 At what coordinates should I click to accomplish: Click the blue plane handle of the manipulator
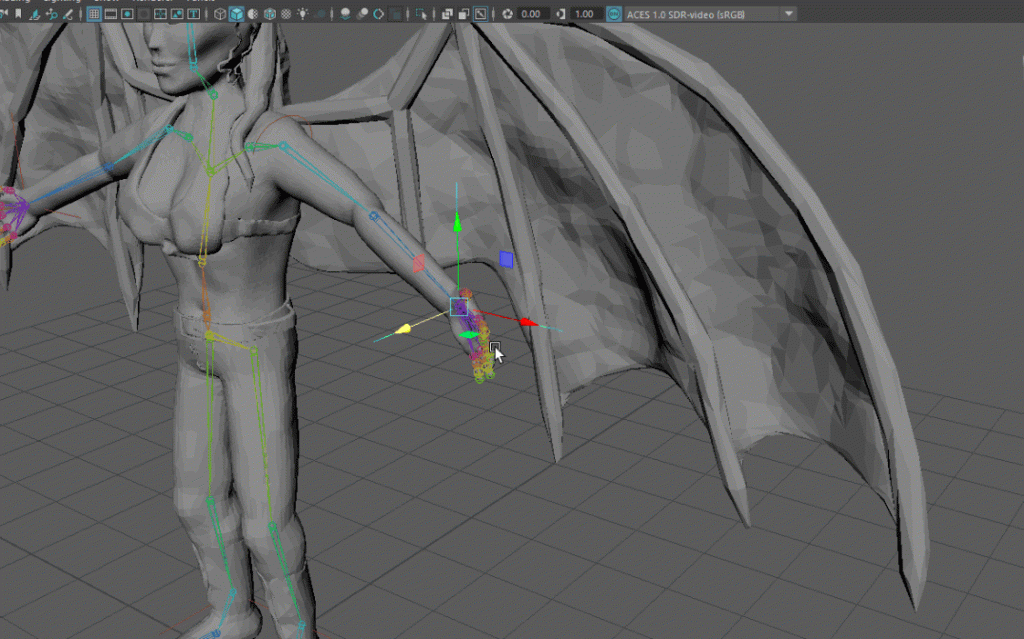[x=506, y=259]
